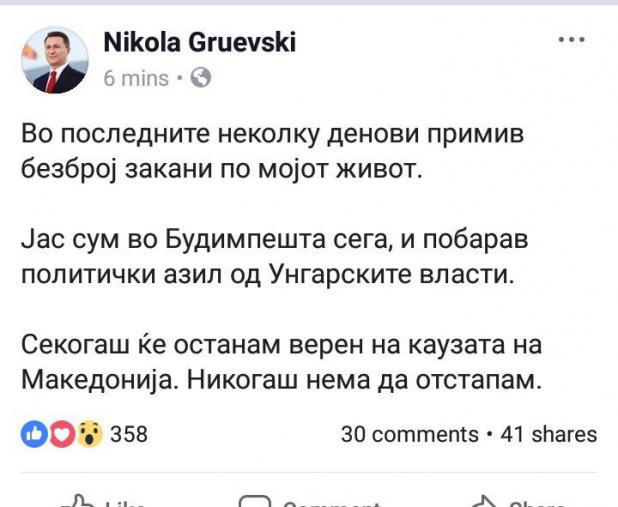Viewport: 618px width, 507px height.
Task: Click the last paragraph mentioning Македонија
Action: click(280, 363)
